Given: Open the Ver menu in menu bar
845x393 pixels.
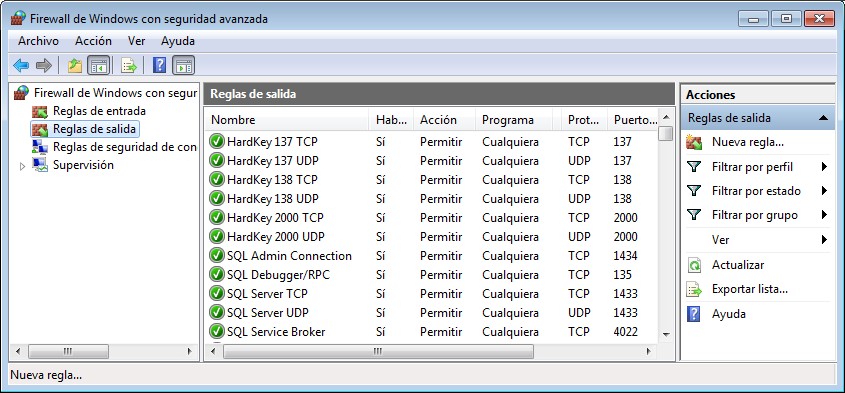Looking at the screenshot, I should tap(136, 41).
